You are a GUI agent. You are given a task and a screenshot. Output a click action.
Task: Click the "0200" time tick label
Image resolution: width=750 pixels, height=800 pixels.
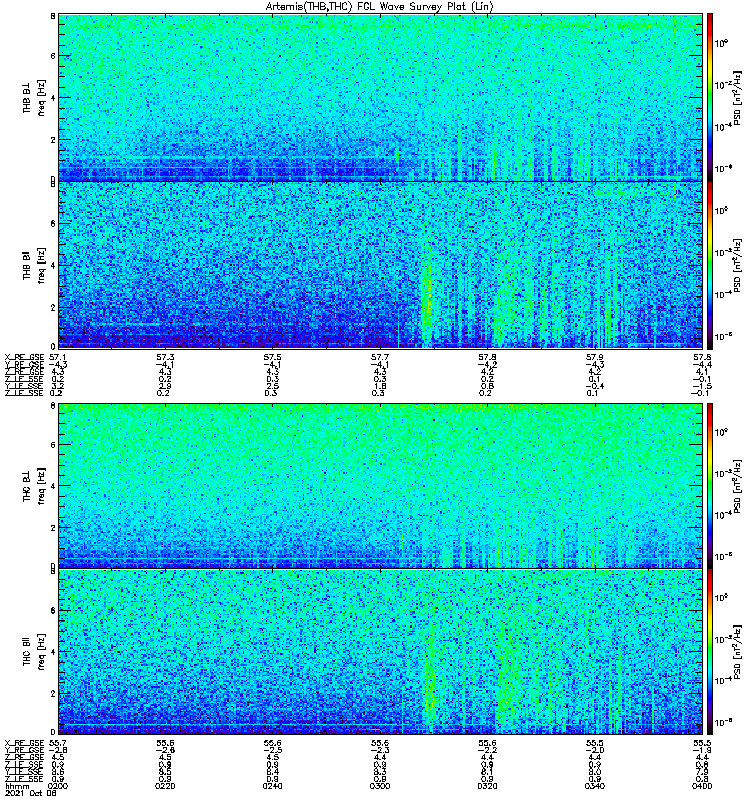point(58,786)
